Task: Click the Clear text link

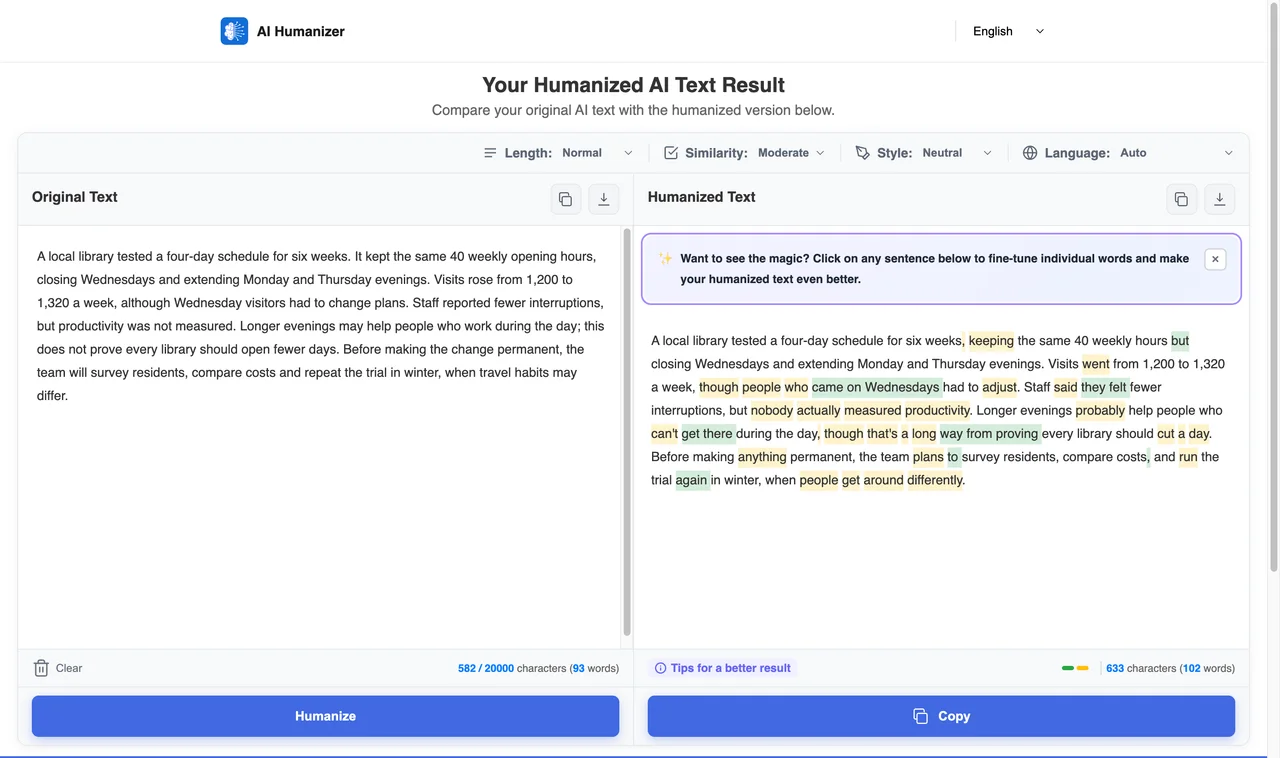Action: pos(69,668)
